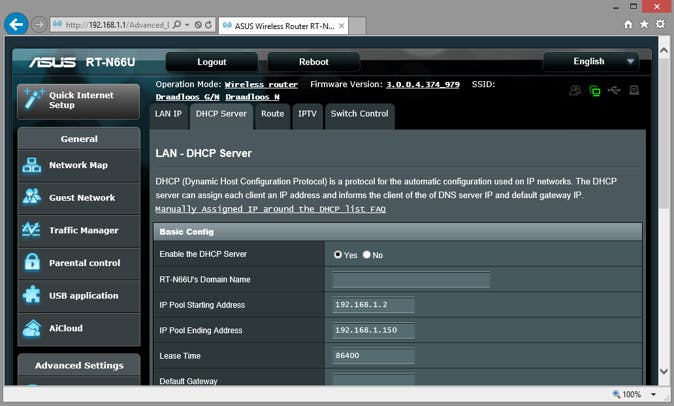The image size is (674, 406).
Task: Click the IP Pool Ending Address field
Action: (x=374, y=330)
